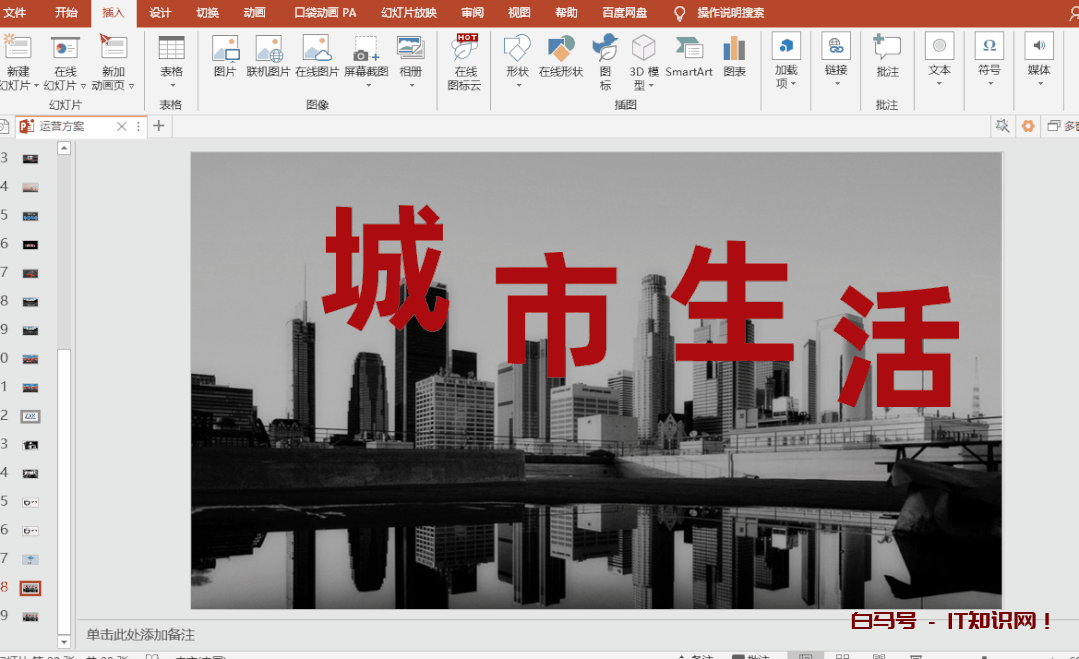Open the 媒体 (Media) dropdown
Screen dimensions: 1079x659
[x=1039, y=61]
